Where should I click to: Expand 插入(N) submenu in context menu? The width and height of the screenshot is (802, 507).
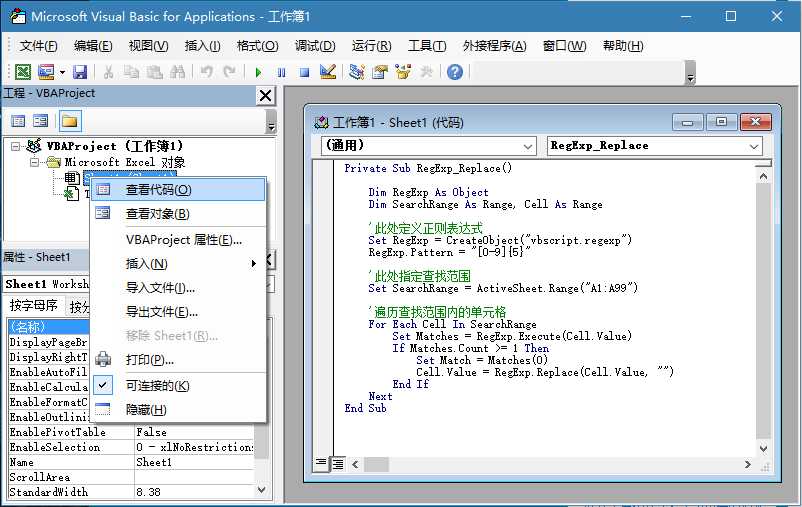click(179, 264)
